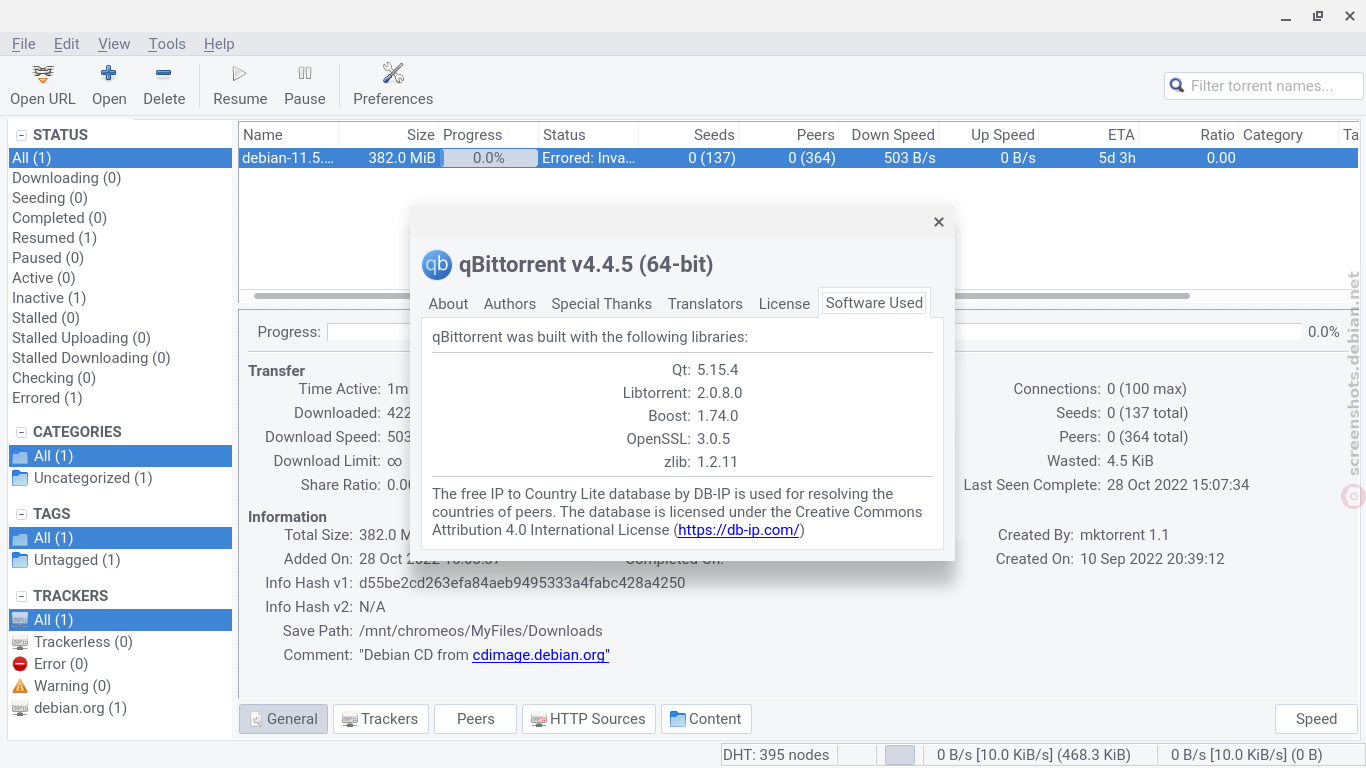Collapse the CATEGORIES filter section

20,432
